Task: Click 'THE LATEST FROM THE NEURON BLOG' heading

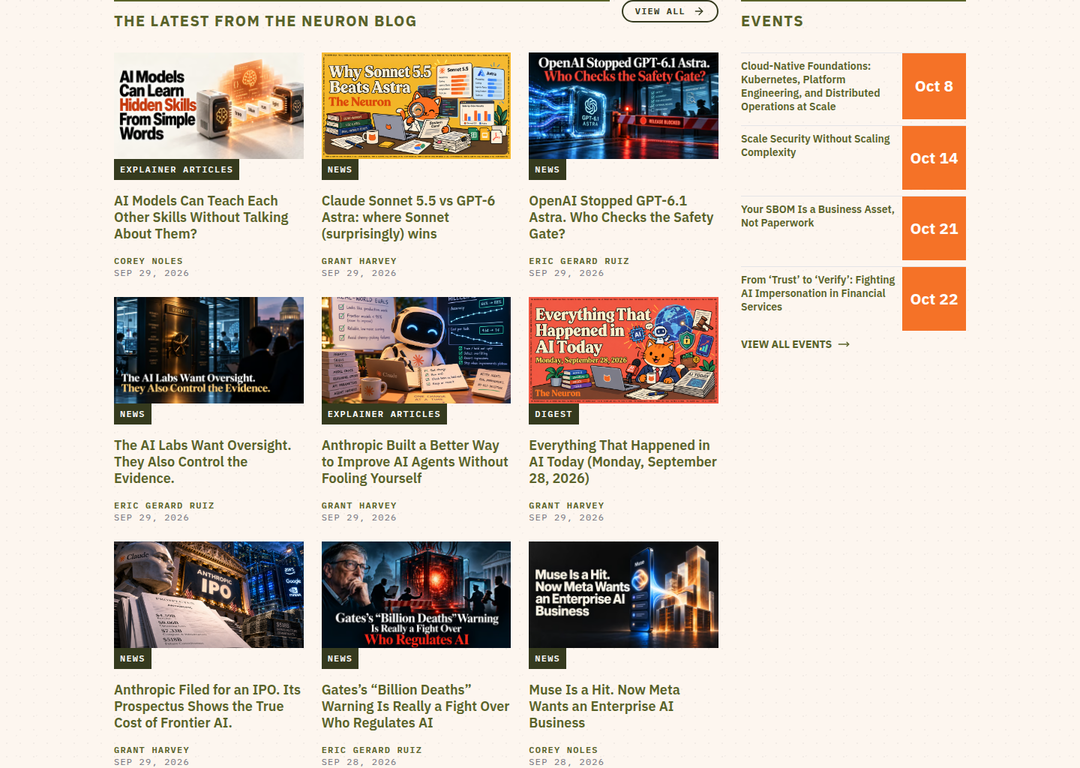Action: coord(265,21)
